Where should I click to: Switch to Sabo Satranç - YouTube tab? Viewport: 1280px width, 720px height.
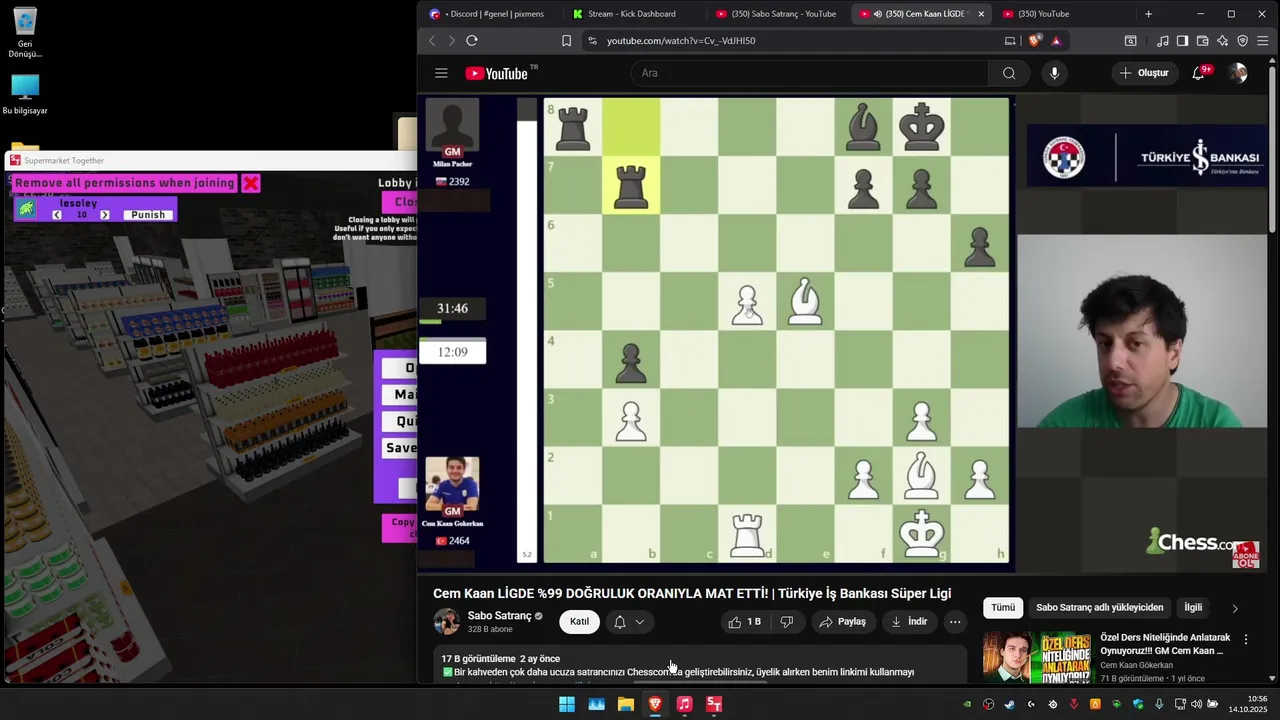point(775,14)
